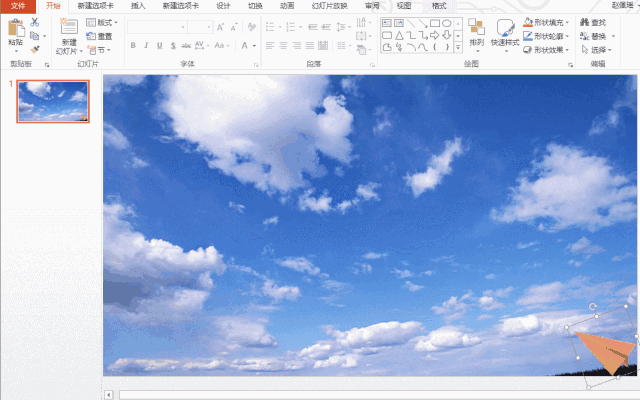This screenshot has width=640, height=400.
Task: Select the Vertical Text Box shape
Action: point(399,23)
